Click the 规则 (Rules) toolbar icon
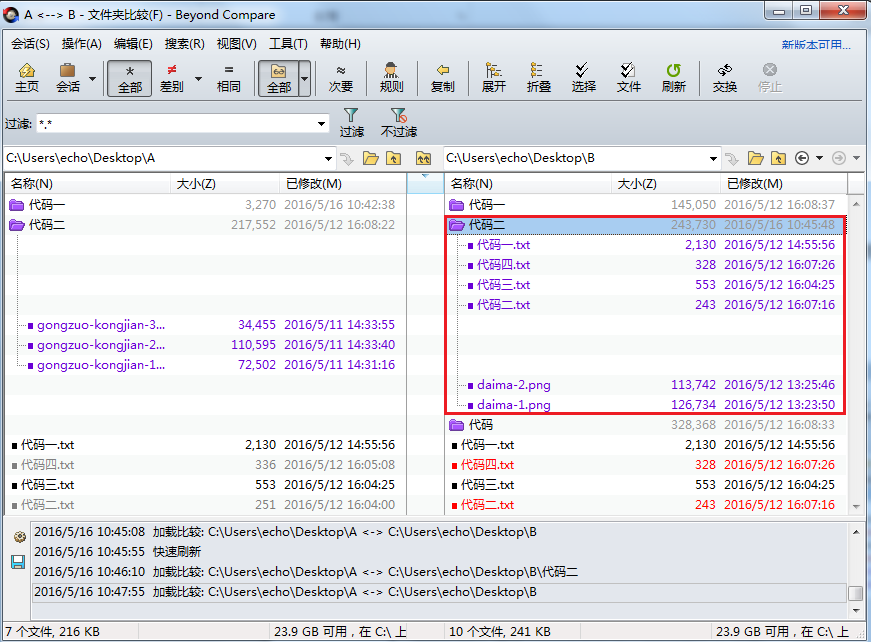871x642 pixels. 391,77
